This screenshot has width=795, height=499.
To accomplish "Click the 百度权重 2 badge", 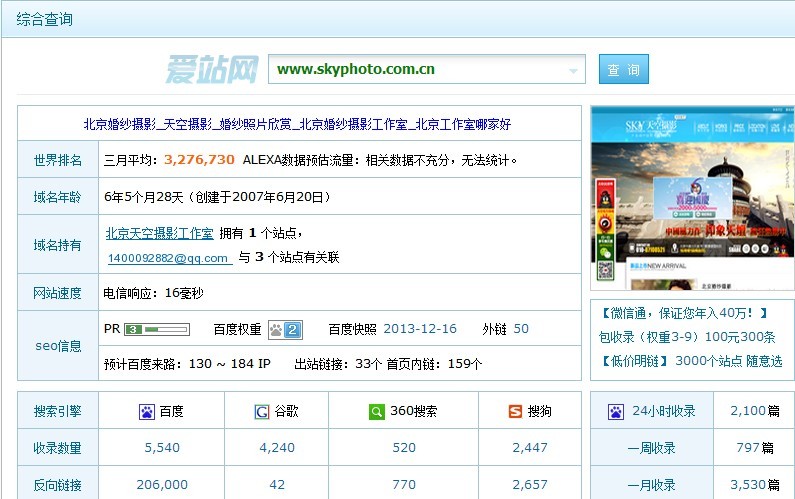I will click(286, 330).
